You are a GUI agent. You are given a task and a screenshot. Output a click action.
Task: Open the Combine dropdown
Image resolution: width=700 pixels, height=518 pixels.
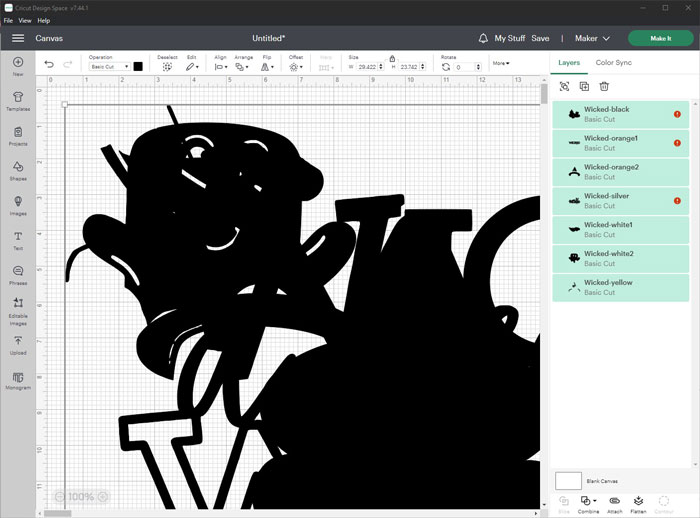[x=588, y=501]
